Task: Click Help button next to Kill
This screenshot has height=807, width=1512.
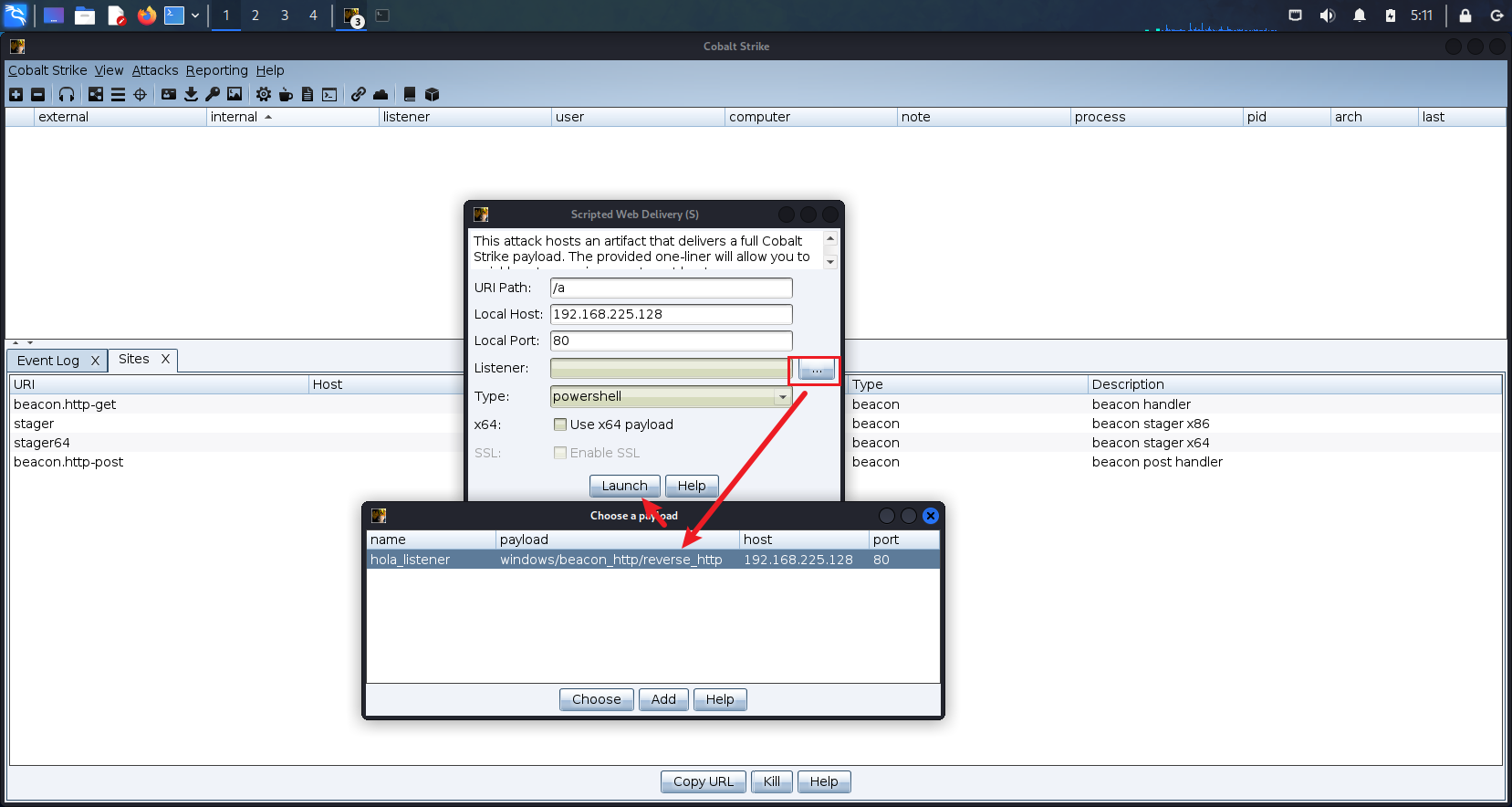Action: click(824, 781)
